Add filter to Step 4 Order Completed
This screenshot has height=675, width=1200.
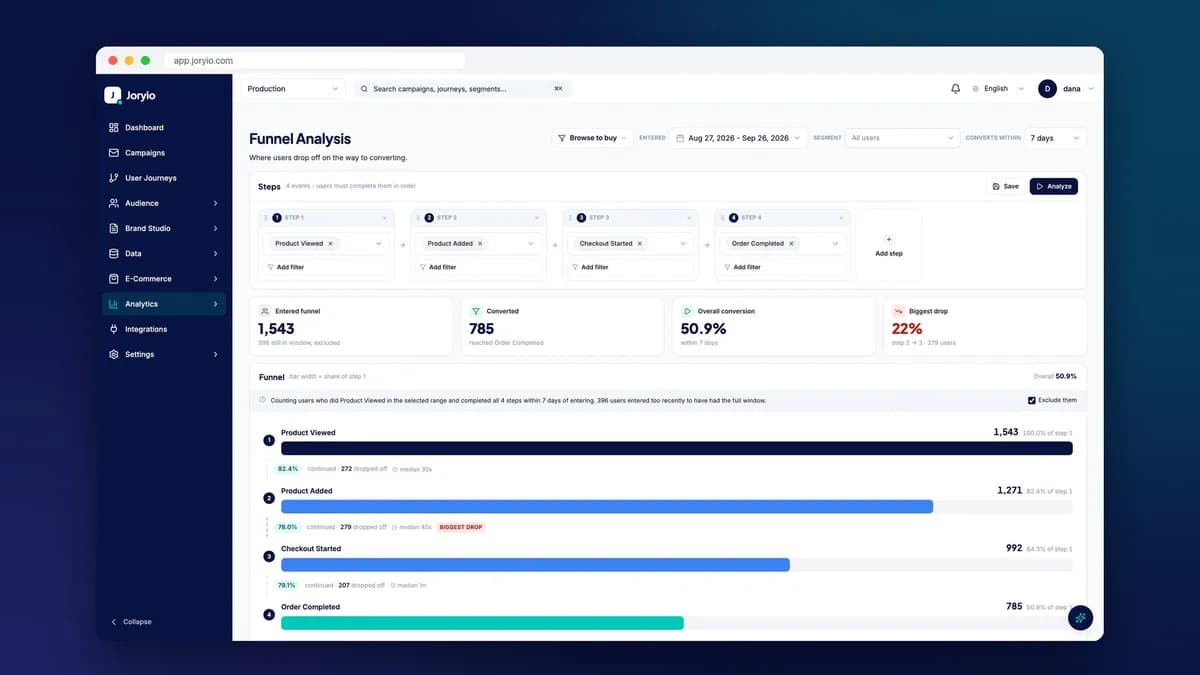click(x=782, y=267)
